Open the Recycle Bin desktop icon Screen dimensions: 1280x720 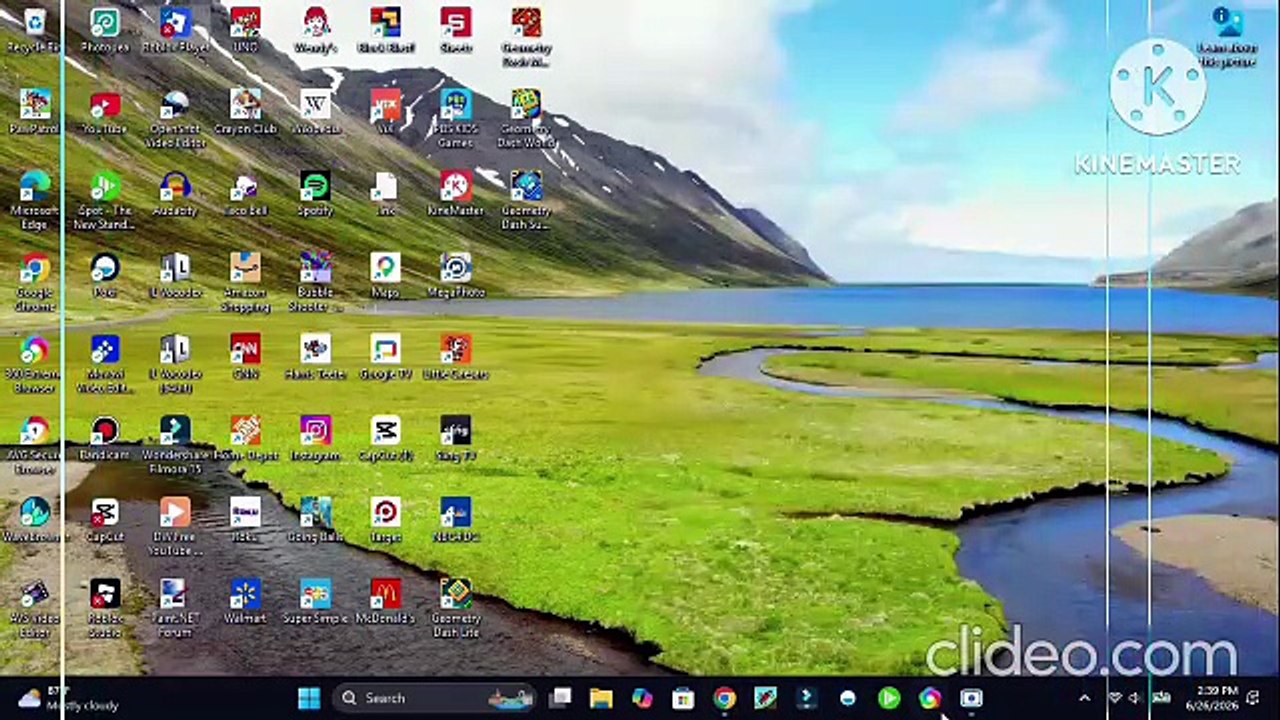coord(34,29)
